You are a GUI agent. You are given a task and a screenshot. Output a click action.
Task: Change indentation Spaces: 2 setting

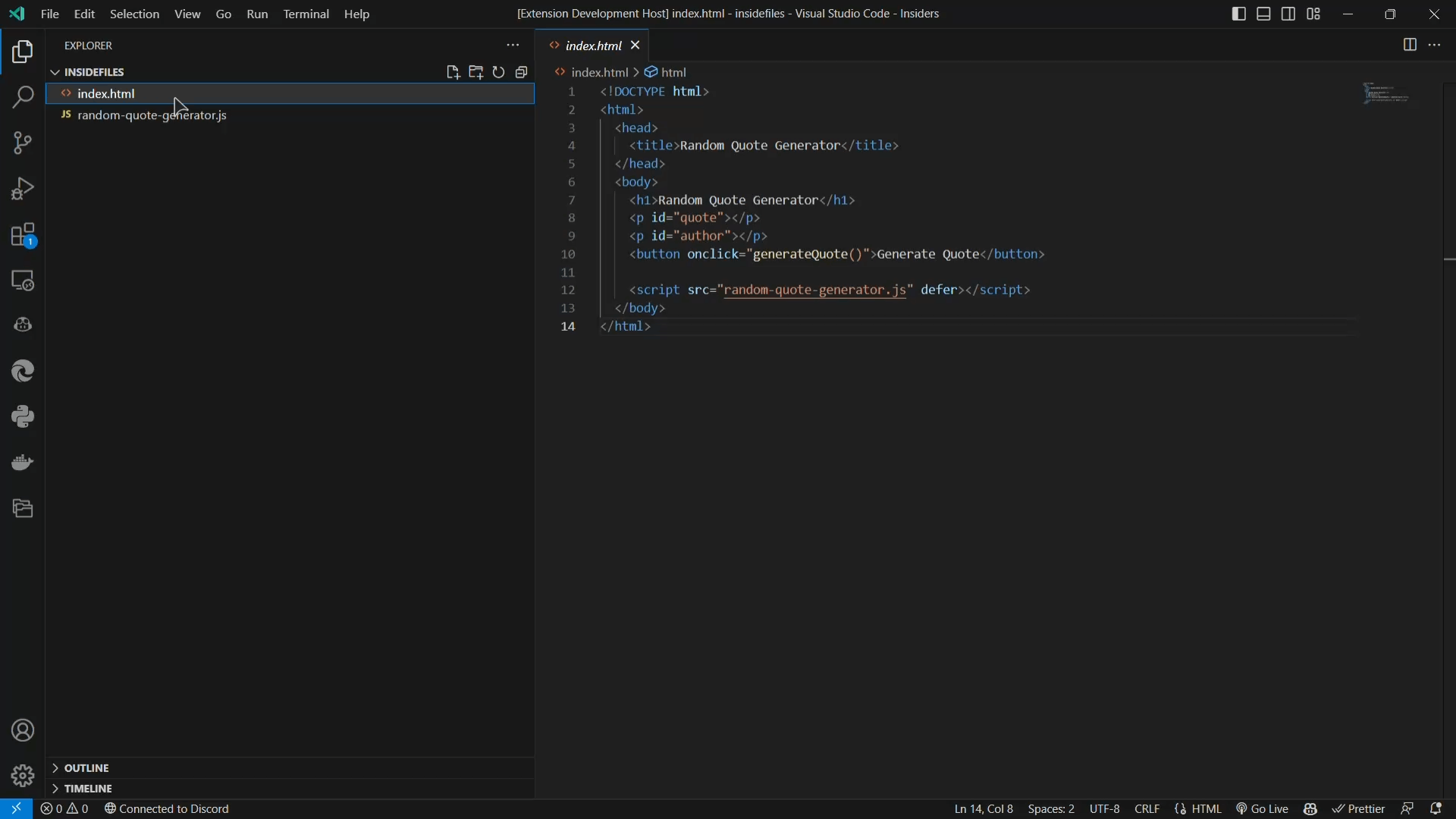click(x=1051, y=809)
